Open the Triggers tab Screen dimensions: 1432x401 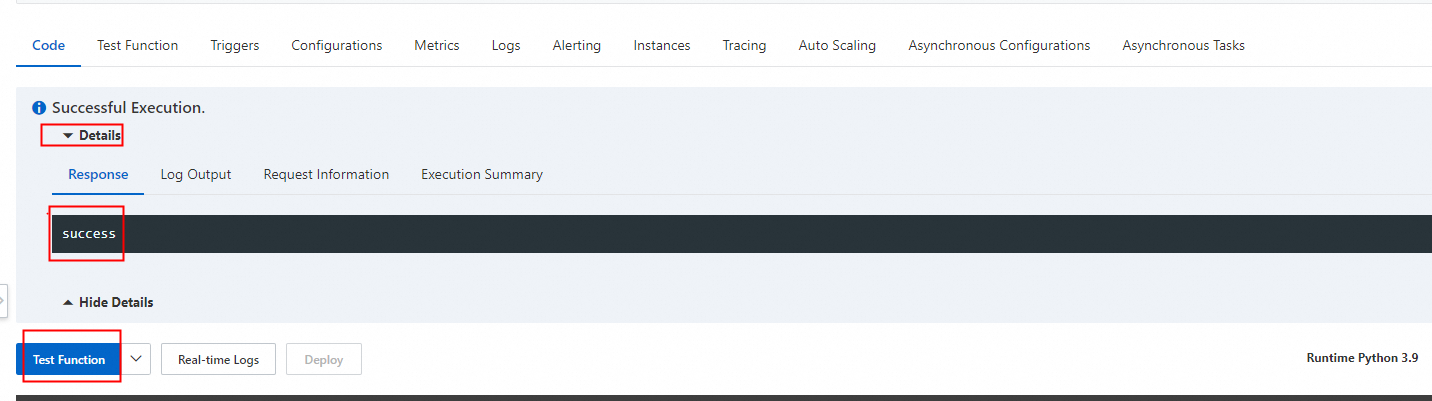(x=235, y=45)
